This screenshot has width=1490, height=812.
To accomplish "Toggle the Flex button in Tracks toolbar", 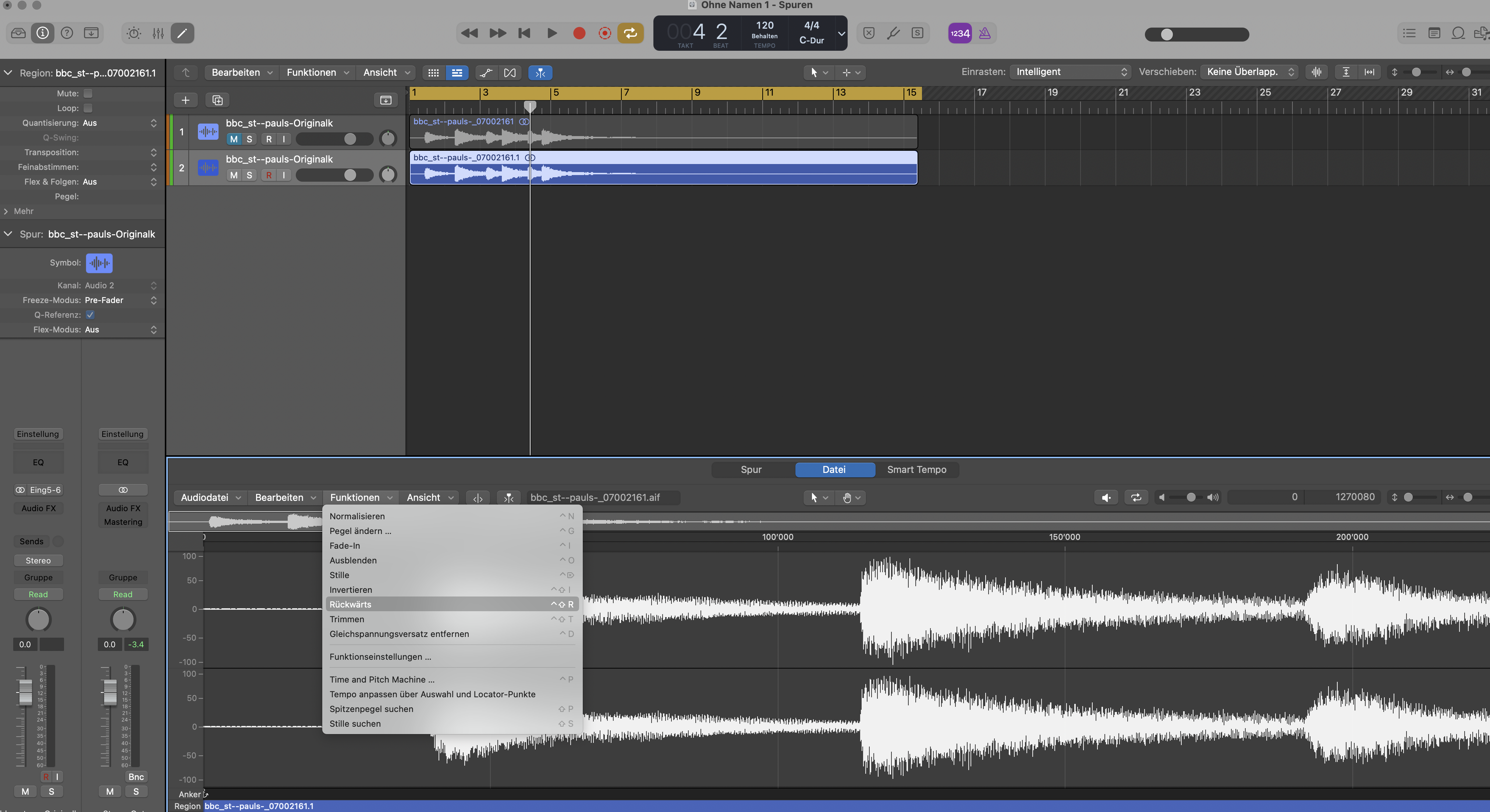I will point(510,72).
